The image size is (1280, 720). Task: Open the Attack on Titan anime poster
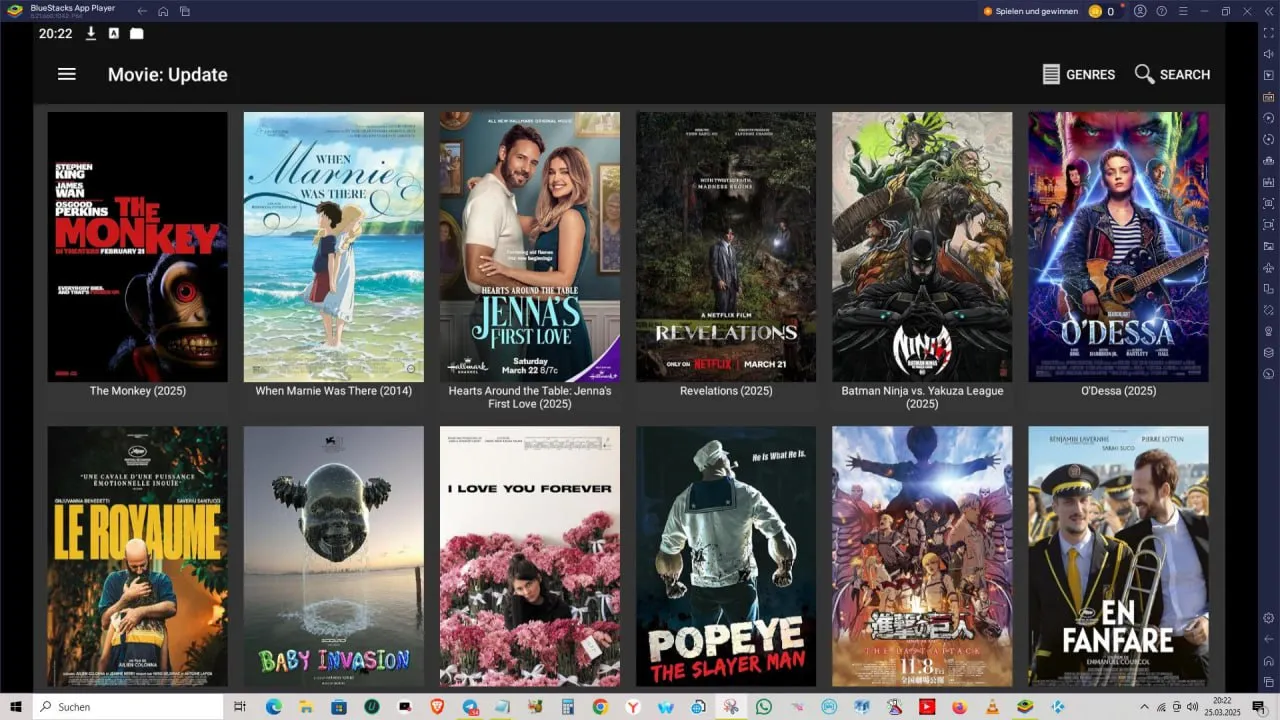coord(922,556)
